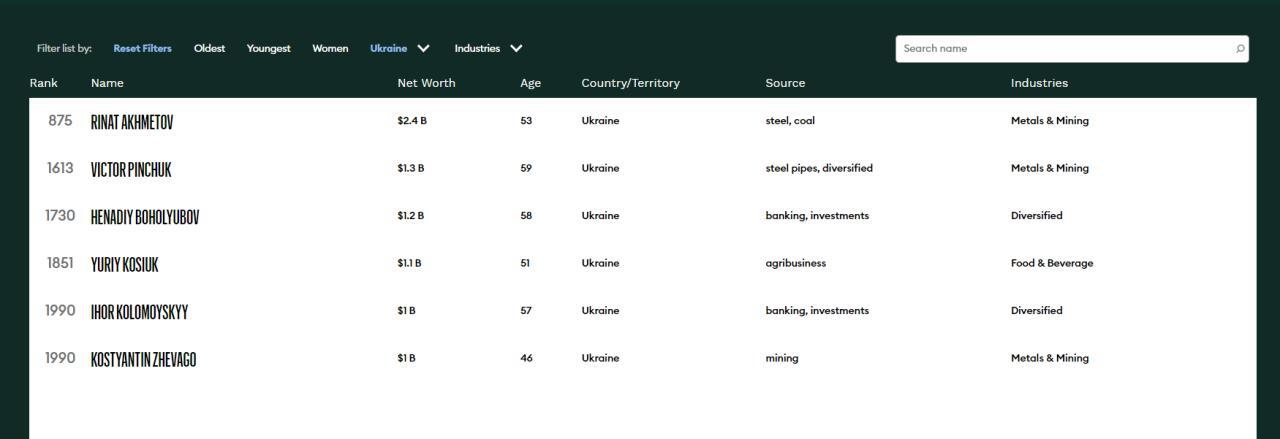Expand the Ukraine country dropdown chevron
The height and width of the screenshot is (439, 1280).
tap(423, 48)
